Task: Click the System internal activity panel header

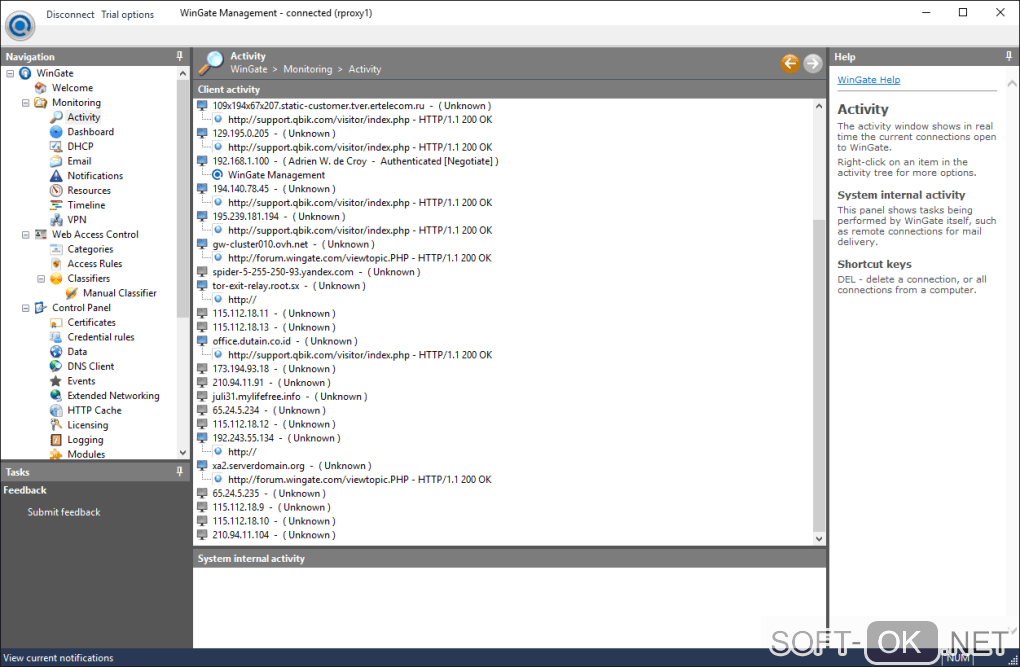Action: click(x=509, y=558)
